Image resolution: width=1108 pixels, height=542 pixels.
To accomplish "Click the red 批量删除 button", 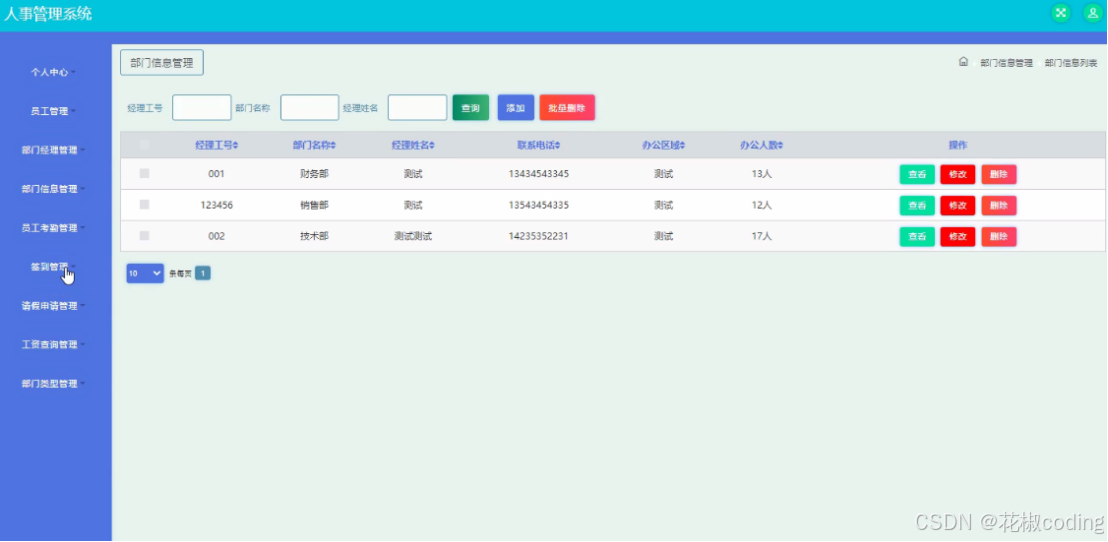I will tap(567, 108).
